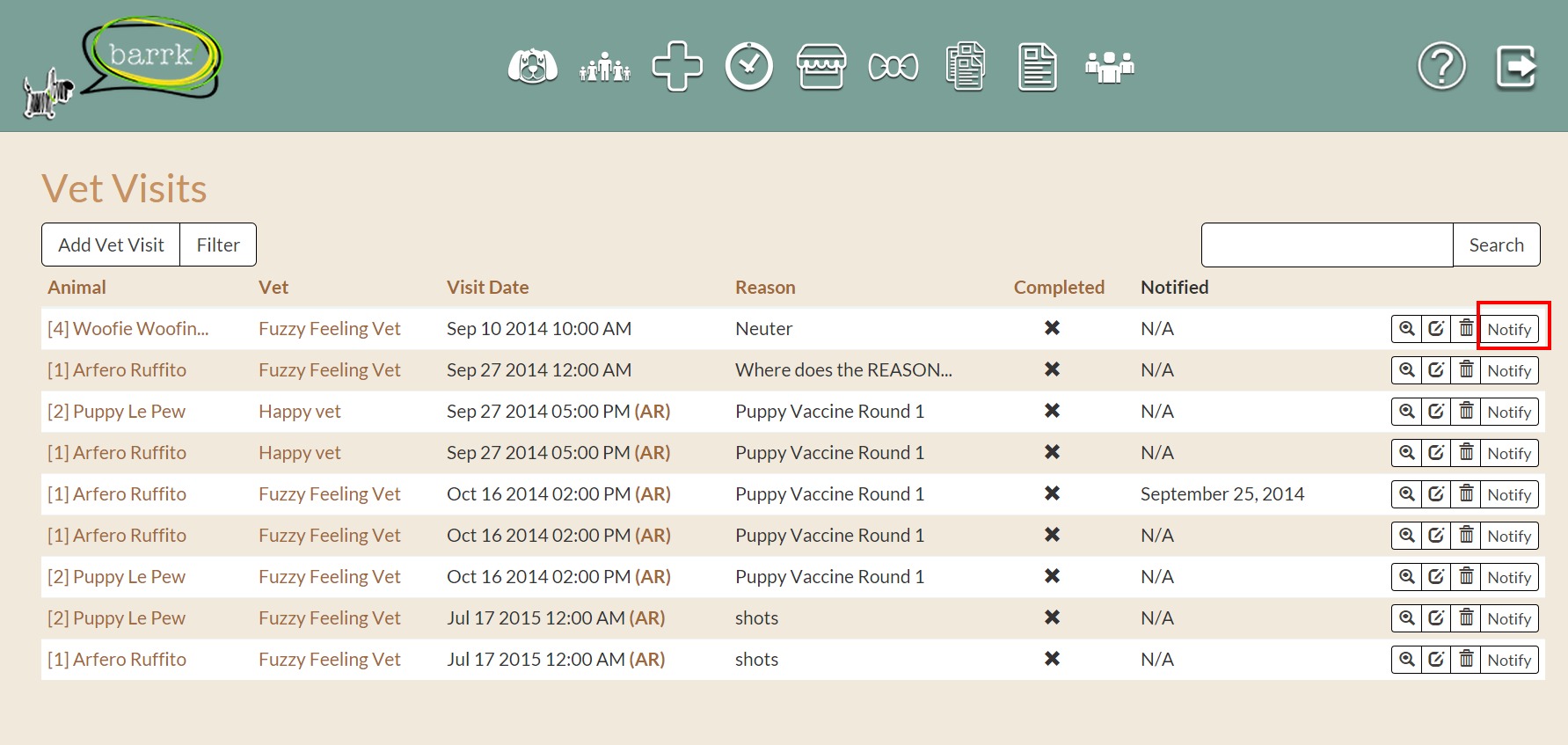
Task: Delete Arfero Ruffito Jul 17 2015 shots visit
Action: click(1466, 660)
